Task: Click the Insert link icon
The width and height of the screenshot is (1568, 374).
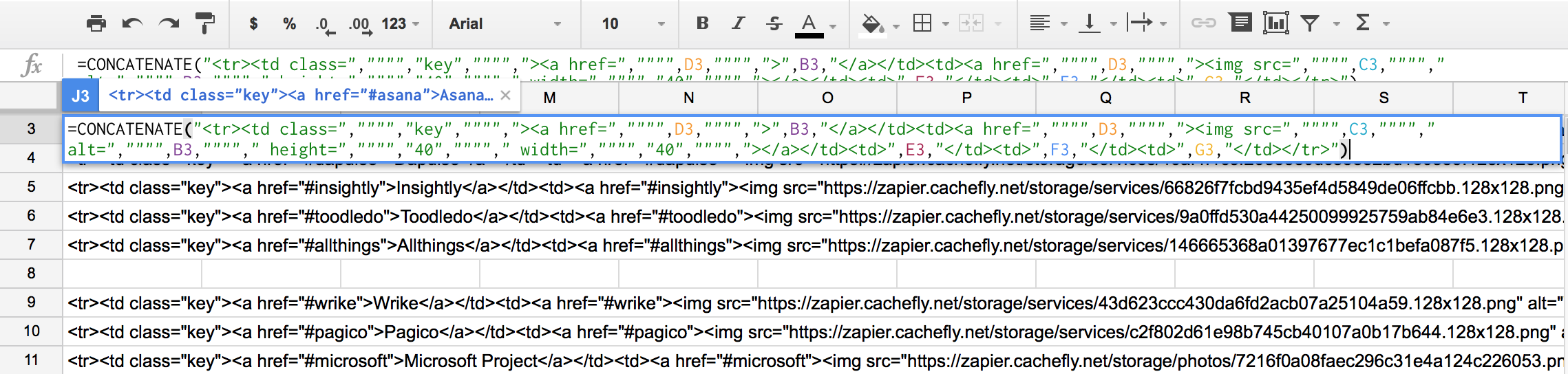Action: 1204,23
